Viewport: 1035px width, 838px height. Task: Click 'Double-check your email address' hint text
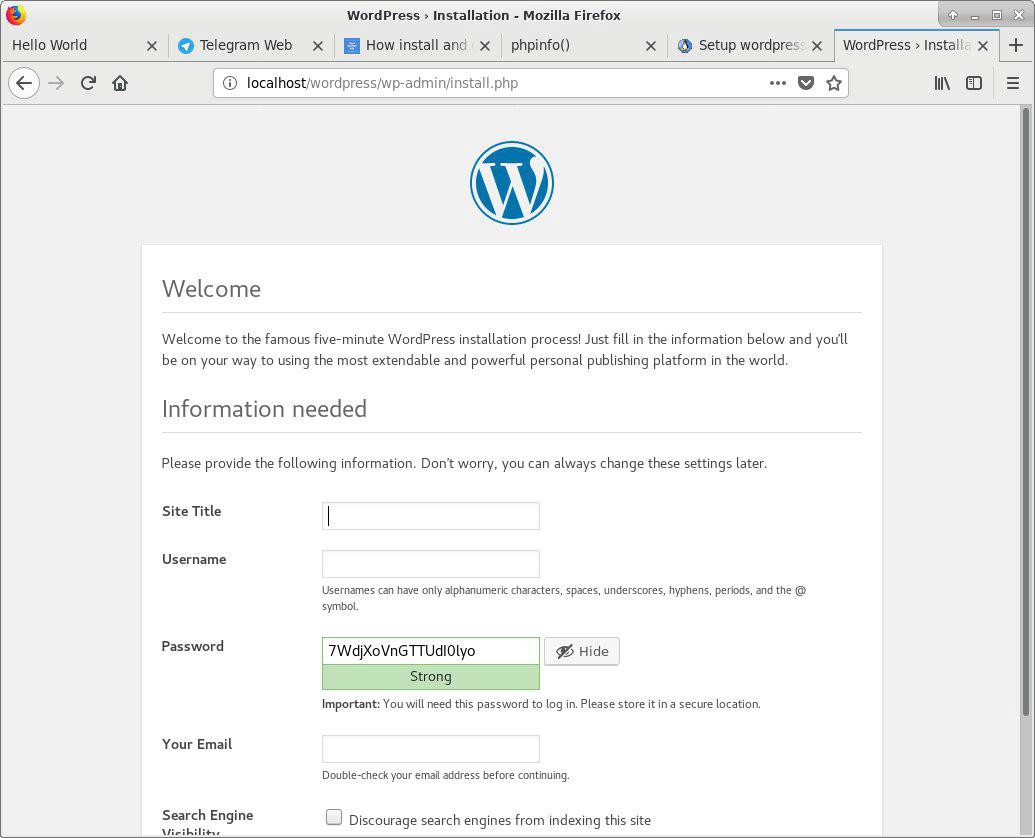point(446,775)
